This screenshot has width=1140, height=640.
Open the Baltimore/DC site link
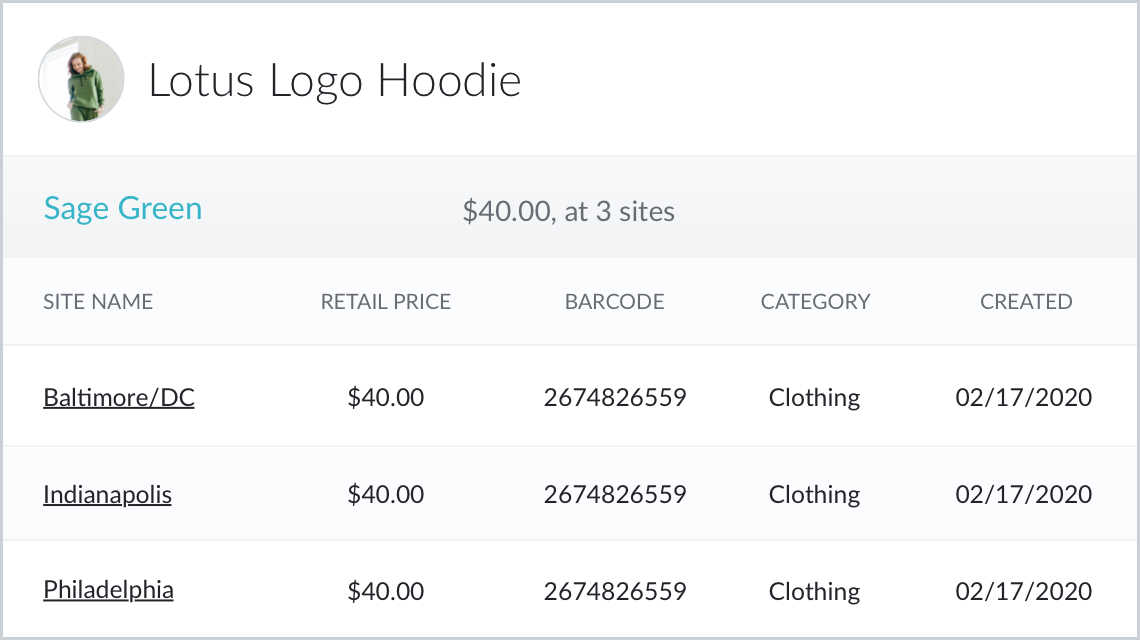point(119,398)
